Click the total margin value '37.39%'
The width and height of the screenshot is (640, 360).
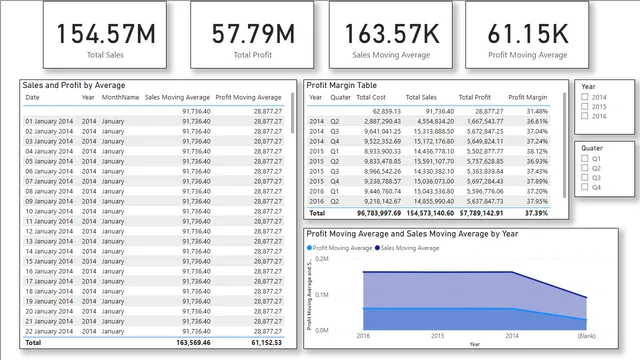tap(536, 213)
